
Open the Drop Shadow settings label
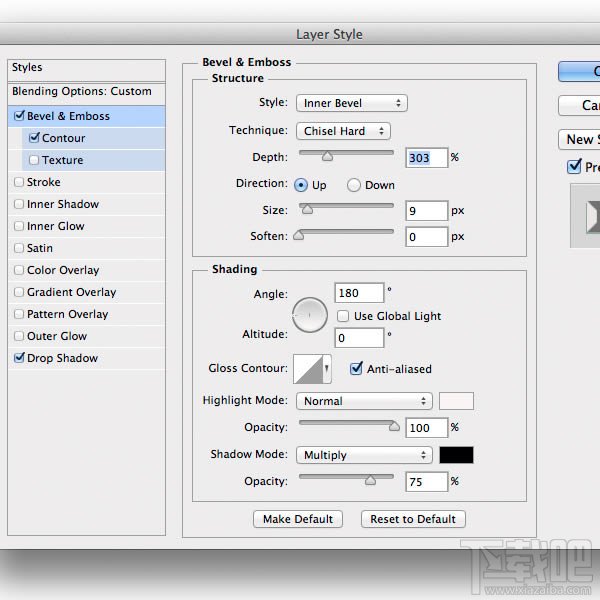coord(62,358)
